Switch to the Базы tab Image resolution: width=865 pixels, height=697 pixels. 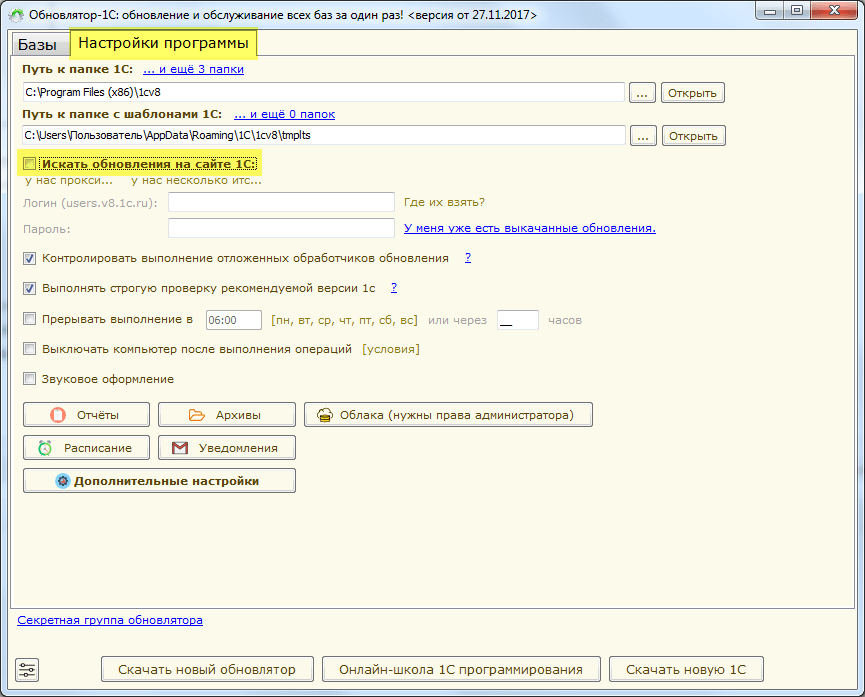(38, 44)
